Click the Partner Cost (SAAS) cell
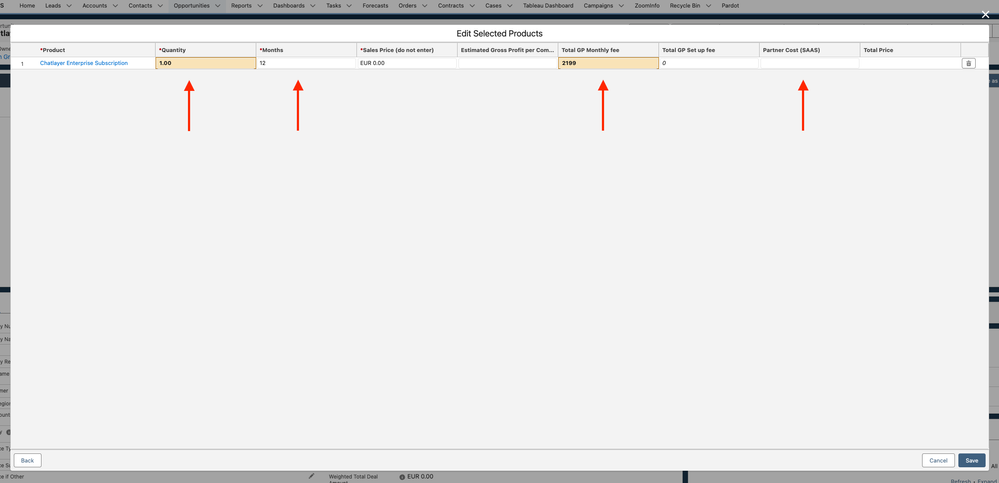 click(x=810, y=63)
